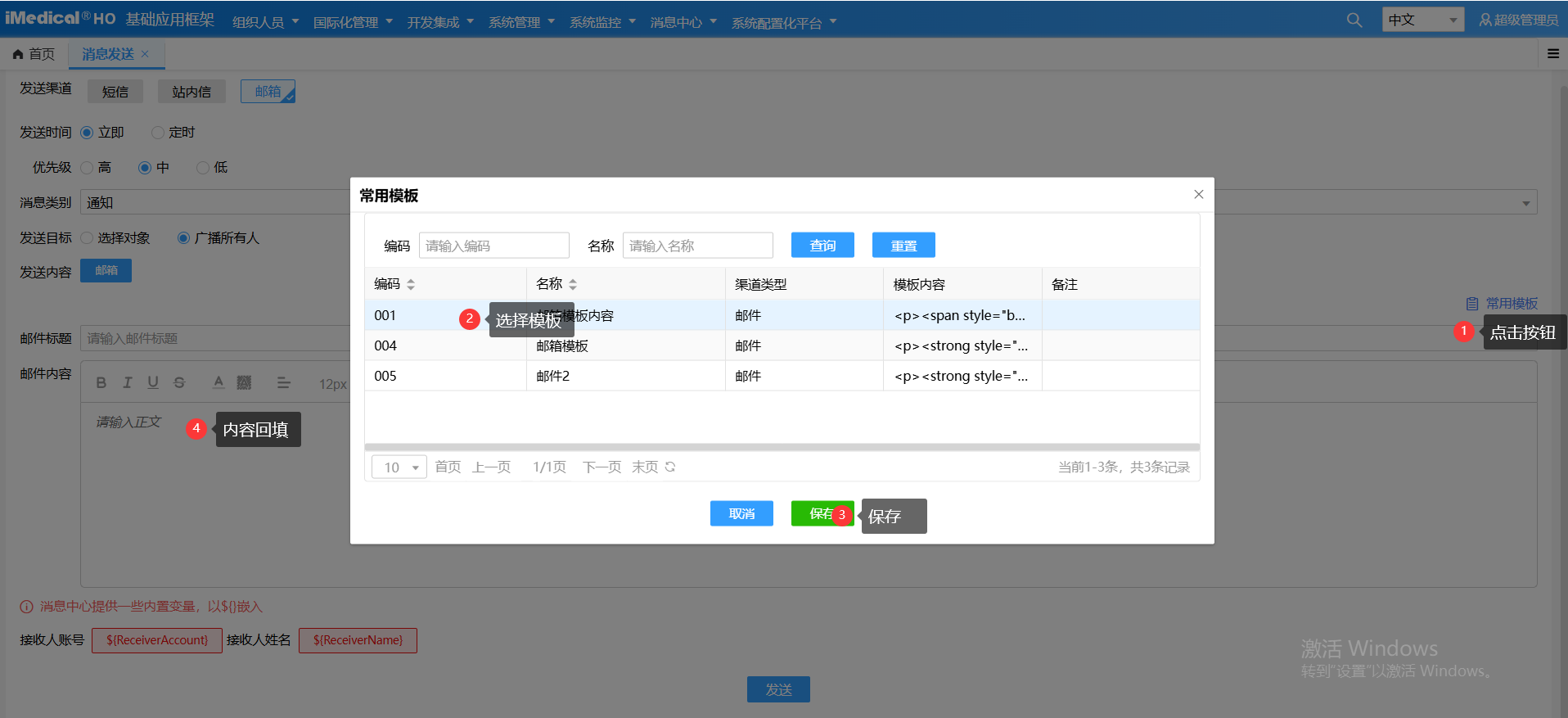The height and width of the screenshot is (718, 1568).
Task: Sort templates by 编码 column
Action: point(411,284)
